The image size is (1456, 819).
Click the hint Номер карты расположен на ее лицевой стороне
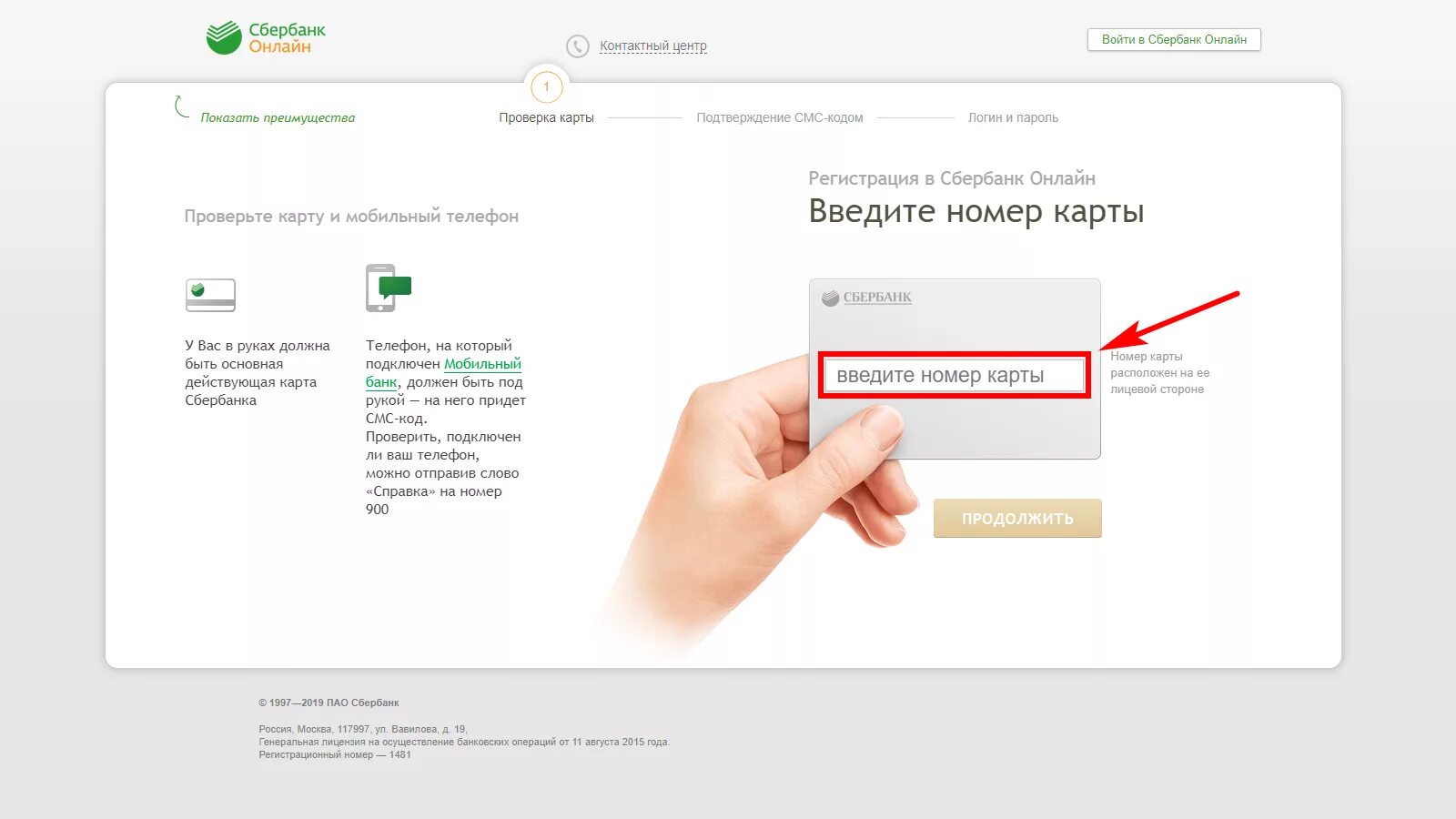pos(1159,373)
